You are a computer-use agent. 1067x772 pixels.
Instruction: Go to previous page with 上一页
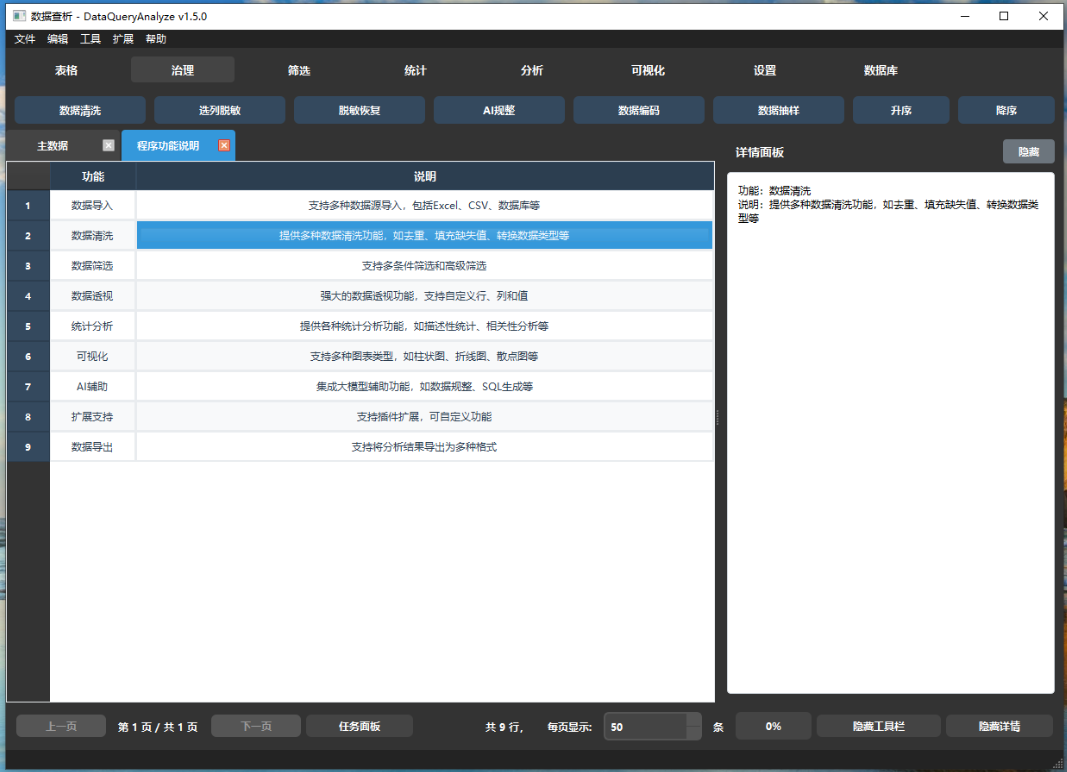(x=61, y=726)
